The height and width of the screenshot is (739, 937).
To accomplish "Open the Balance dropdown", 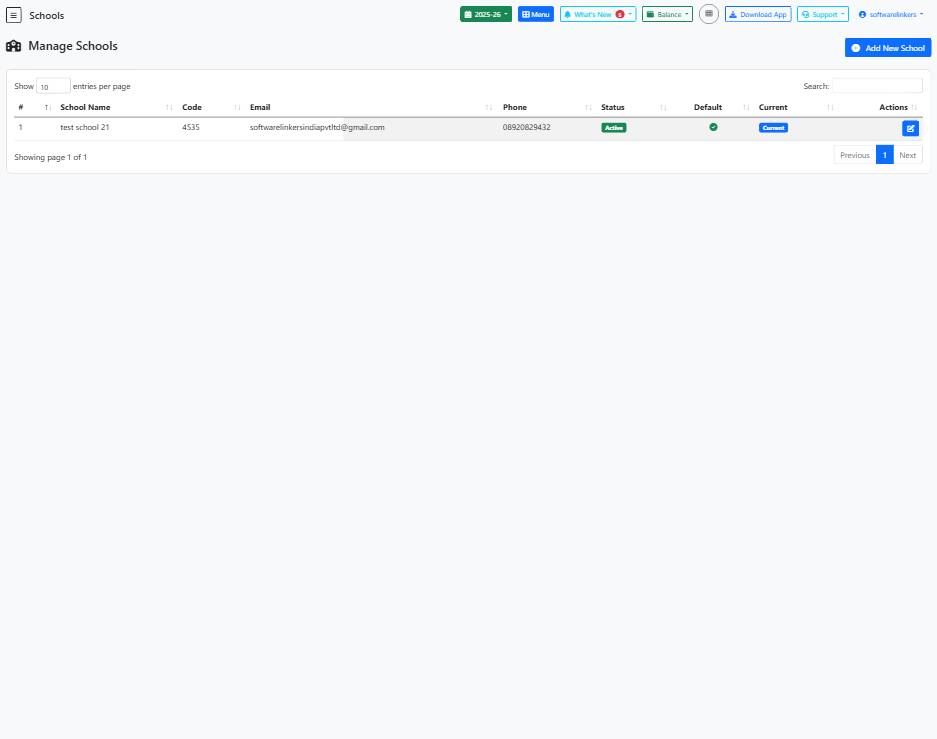I will coord(666,14).
